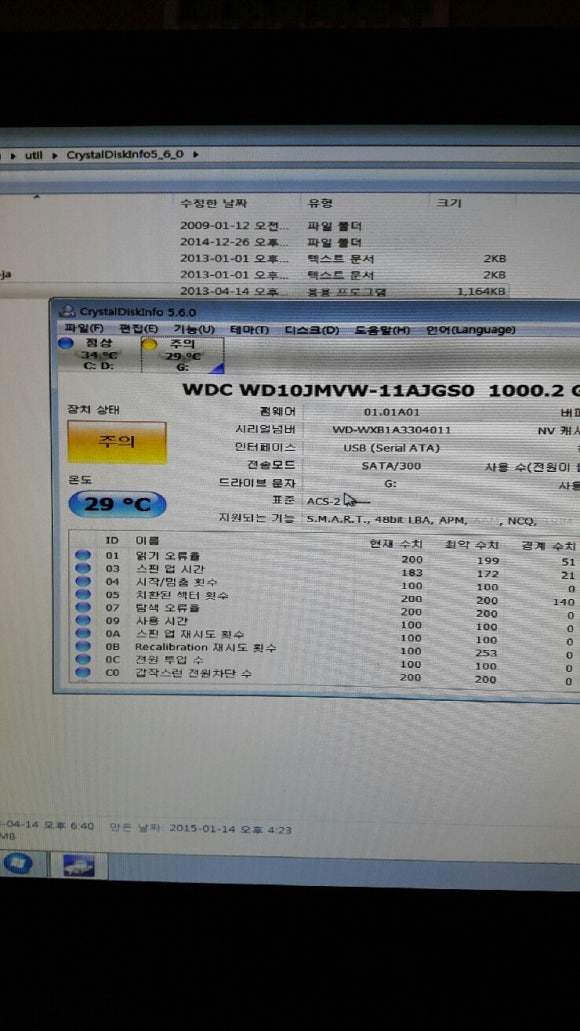This screenshot has height=1031, width=580.
Task: Click the 최악 수치 column header
Action: pyautogui.click(x=471, y=545)
